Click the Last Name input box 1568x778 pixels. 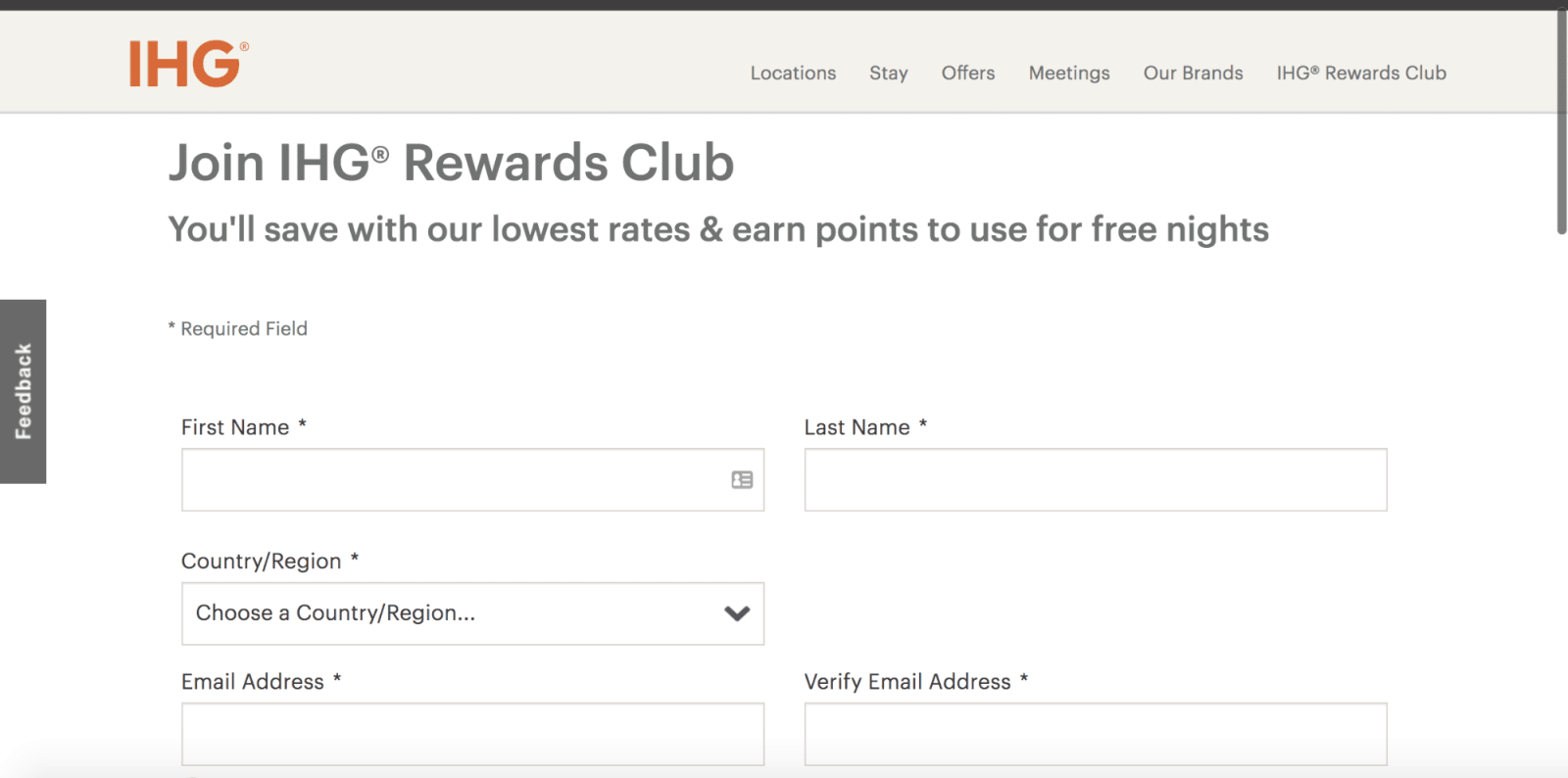(x=1095, y=480)
